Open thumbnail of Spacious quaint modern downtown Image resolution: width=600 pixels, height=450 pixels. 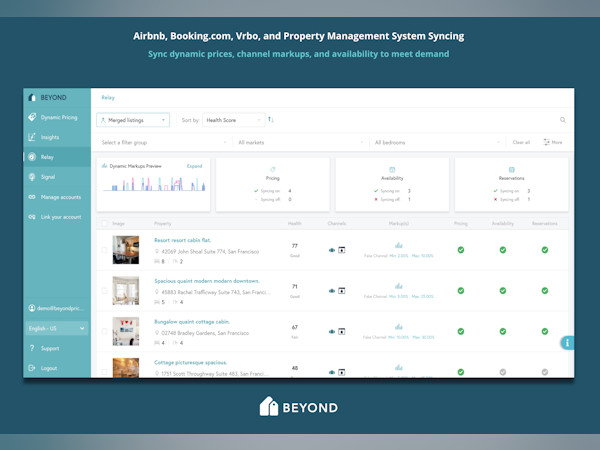point(126,291)
